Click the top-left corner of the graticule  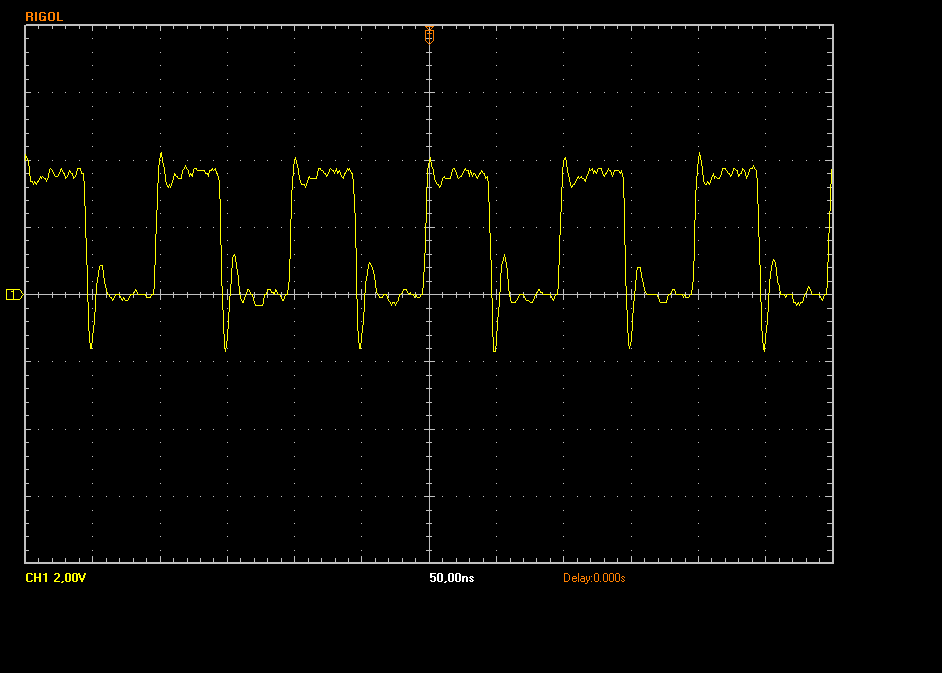click(x=25, y=25)
